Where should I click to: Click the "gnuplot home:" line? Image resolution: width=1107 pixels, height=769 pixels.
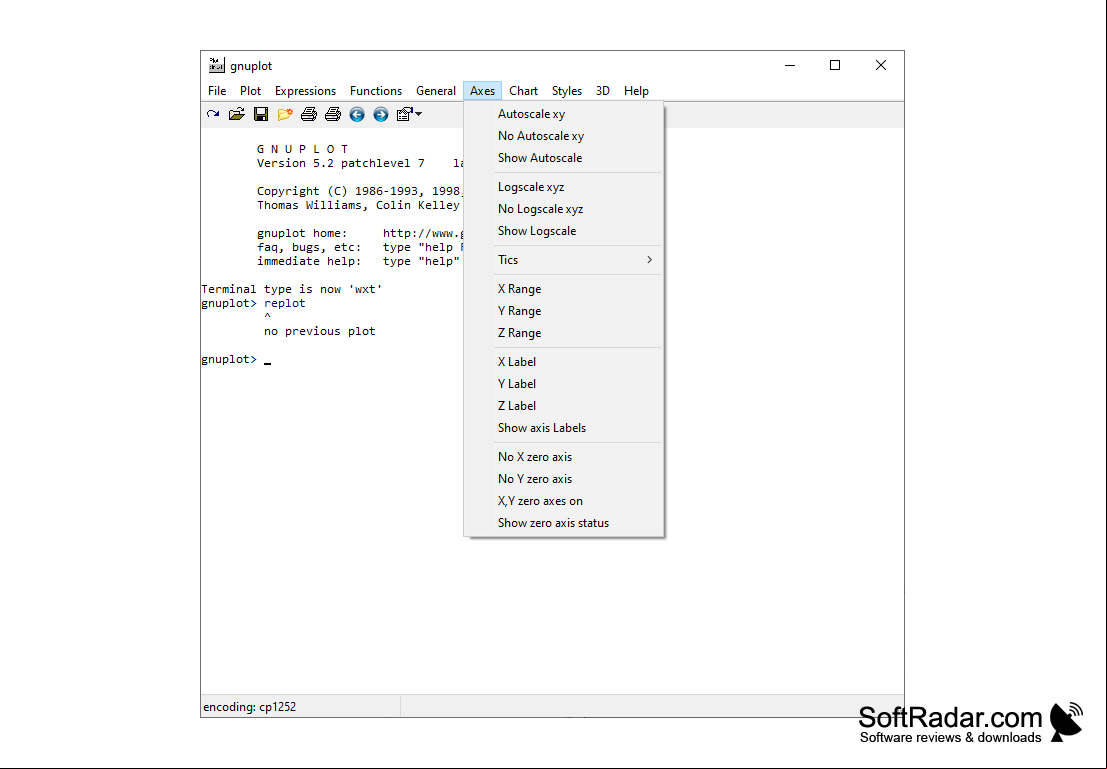click(360, 233)
